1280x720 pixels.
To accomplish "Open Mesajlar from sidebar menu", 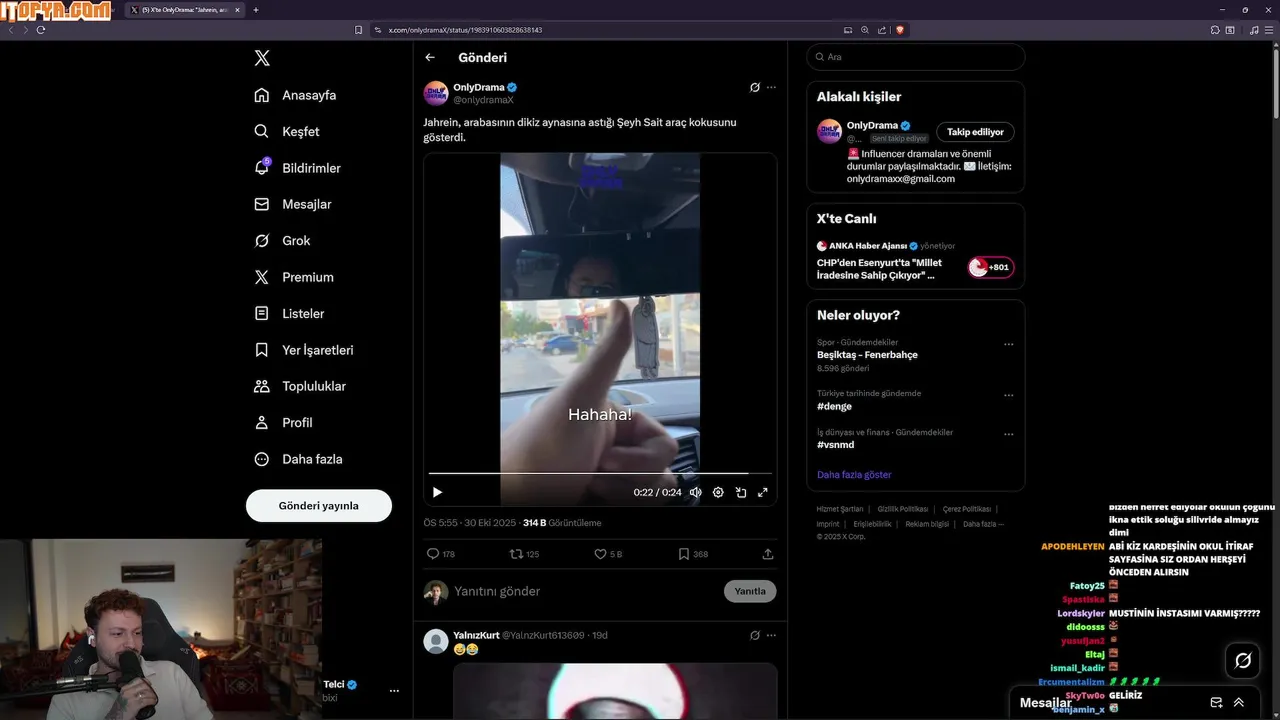I will coord(293,204).
